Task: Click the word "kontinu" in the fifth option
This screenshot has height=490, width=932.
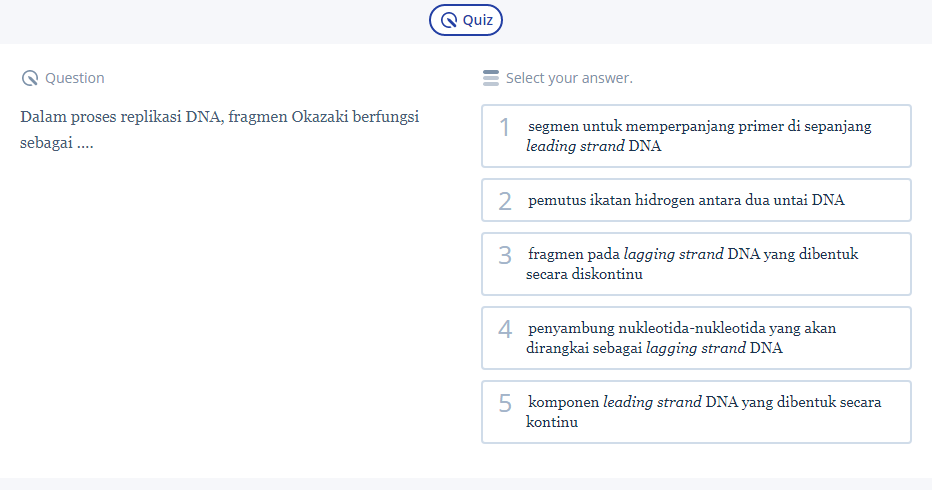Action: point(552,422)
